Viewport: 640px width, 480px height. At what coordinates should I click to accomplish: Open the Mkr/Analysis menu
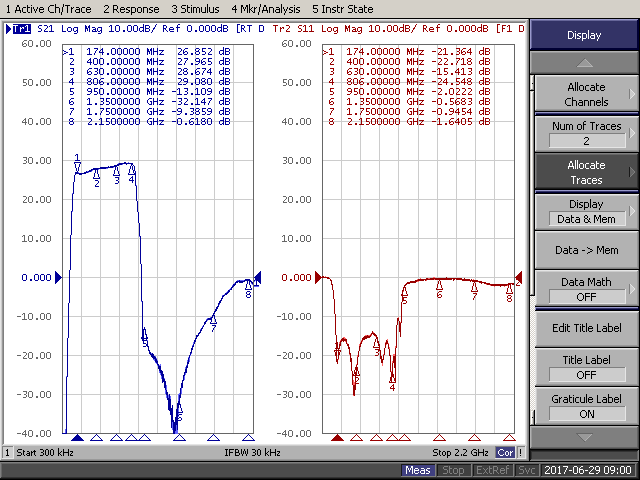tap(266, 9)
